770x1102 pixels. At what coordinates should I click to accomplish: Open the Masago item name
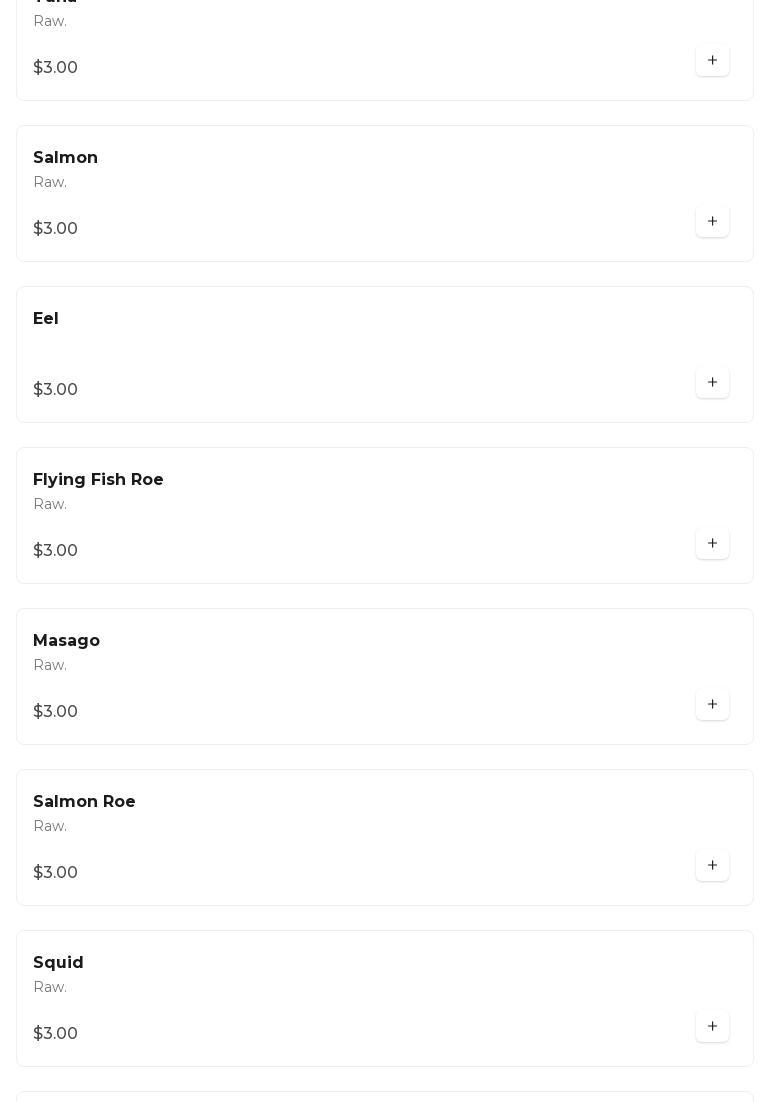[x=67, y=641]
